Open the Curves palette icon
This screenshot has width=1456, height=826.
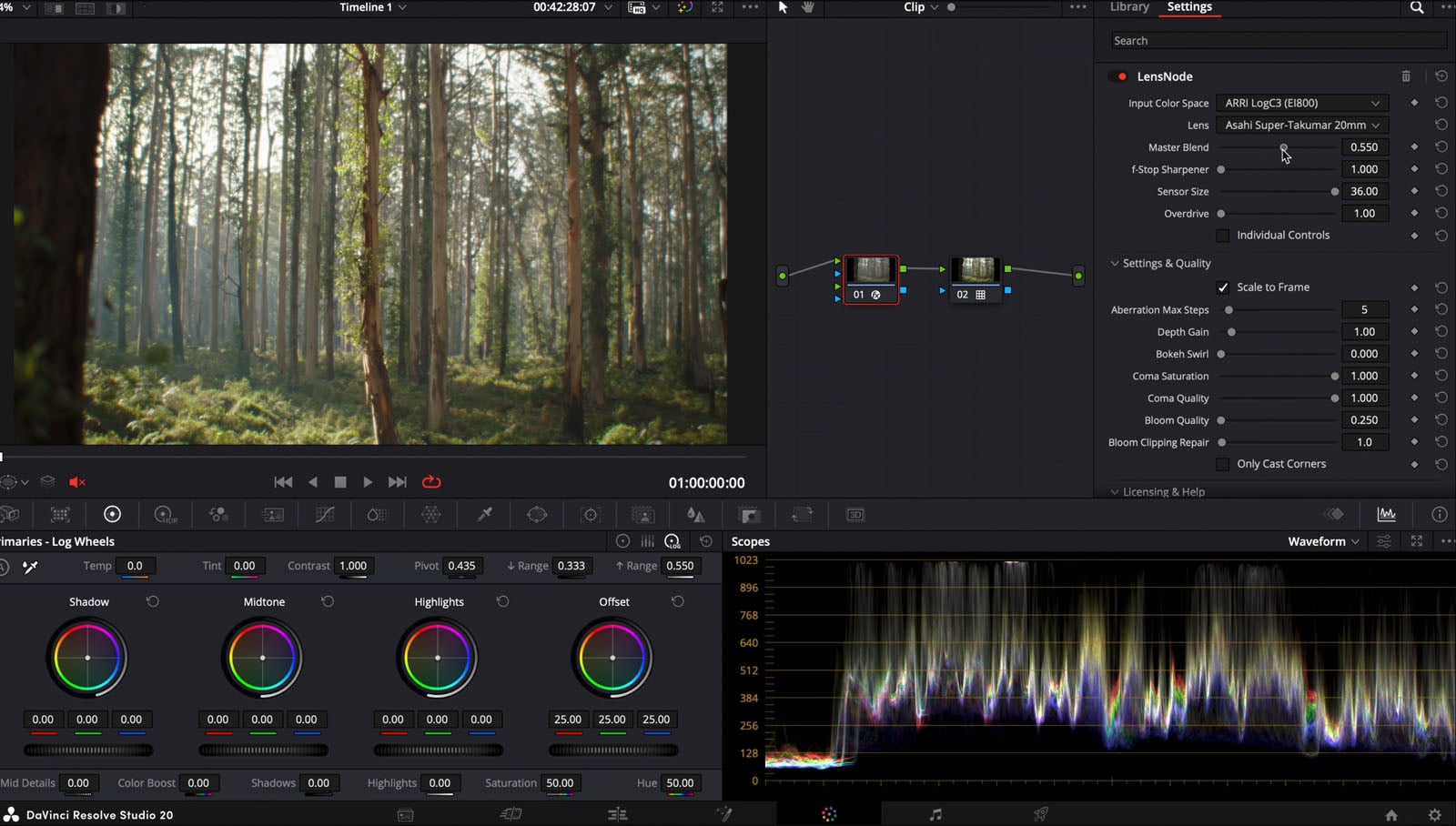click(324, 515)
